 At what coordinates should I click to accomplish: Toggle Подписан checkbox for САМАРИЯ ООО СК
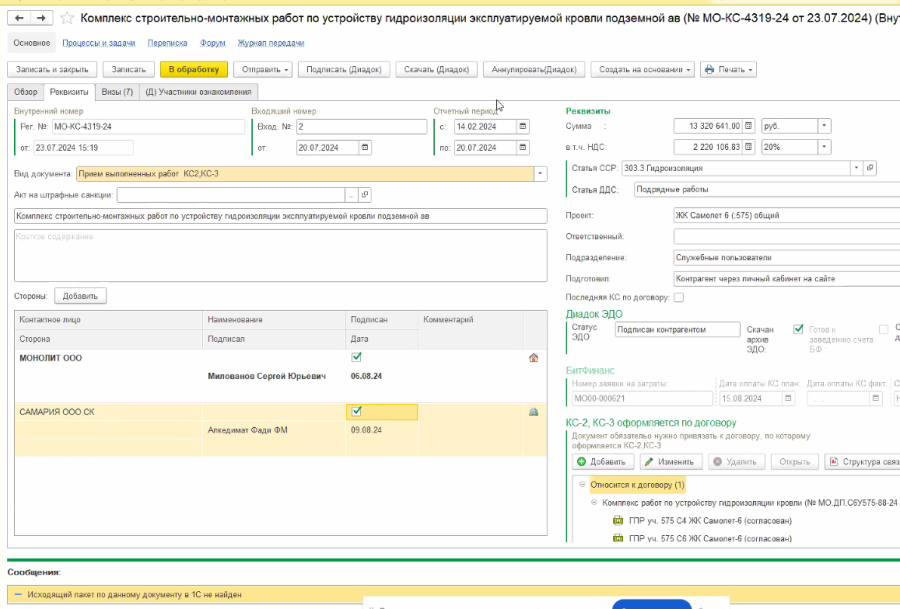click(x=357, y=411)
